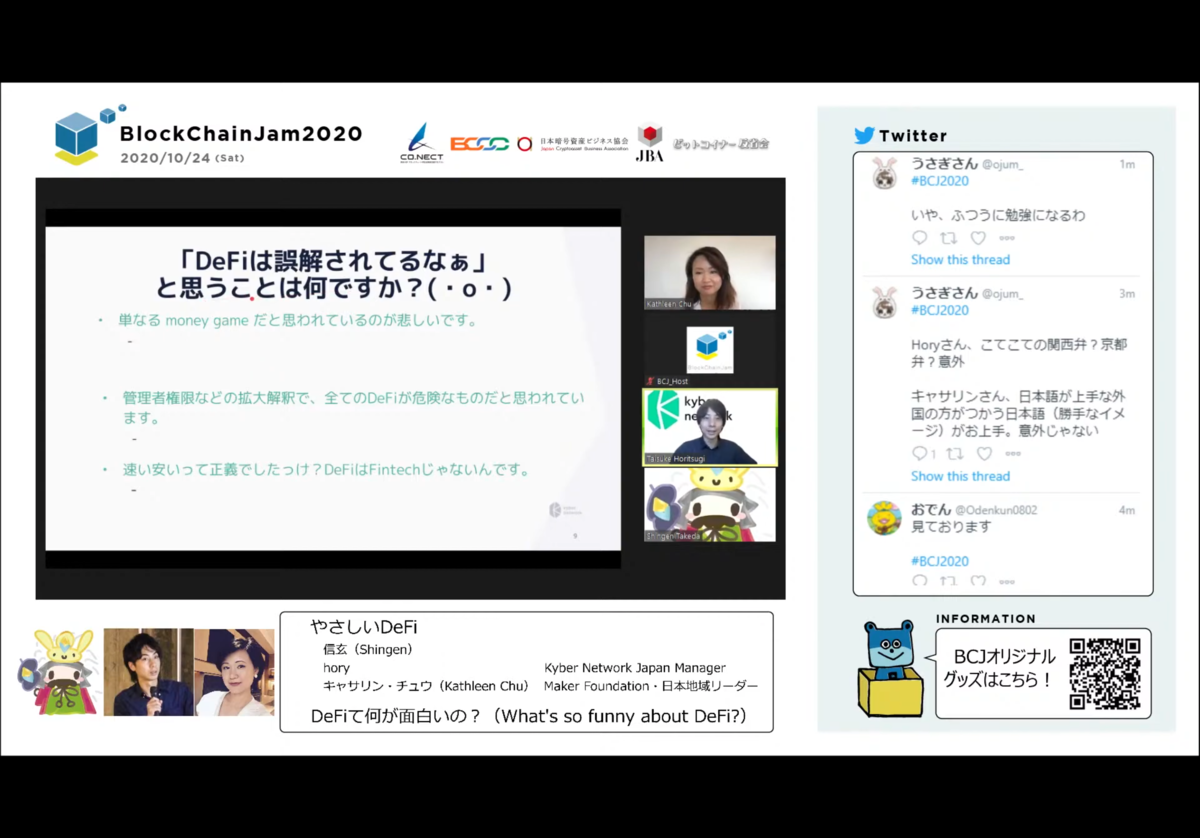The height and width of the screenshot is (838, 1200).
Task: Click #BCJ2020 hashtag in the 3m tweet
Action: tap(940, 310)
